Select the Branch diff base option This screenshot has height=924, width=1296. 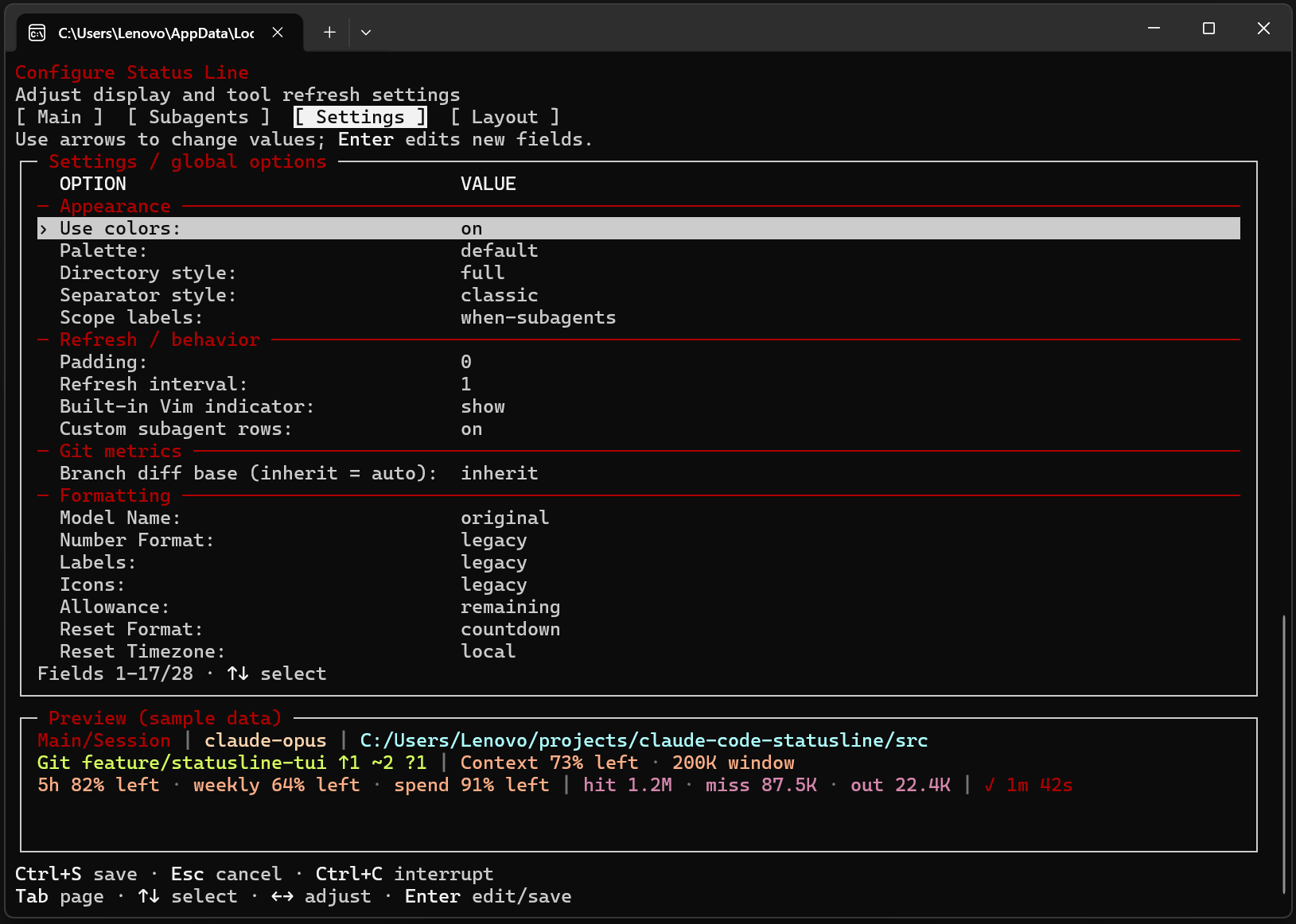[248, 473]
